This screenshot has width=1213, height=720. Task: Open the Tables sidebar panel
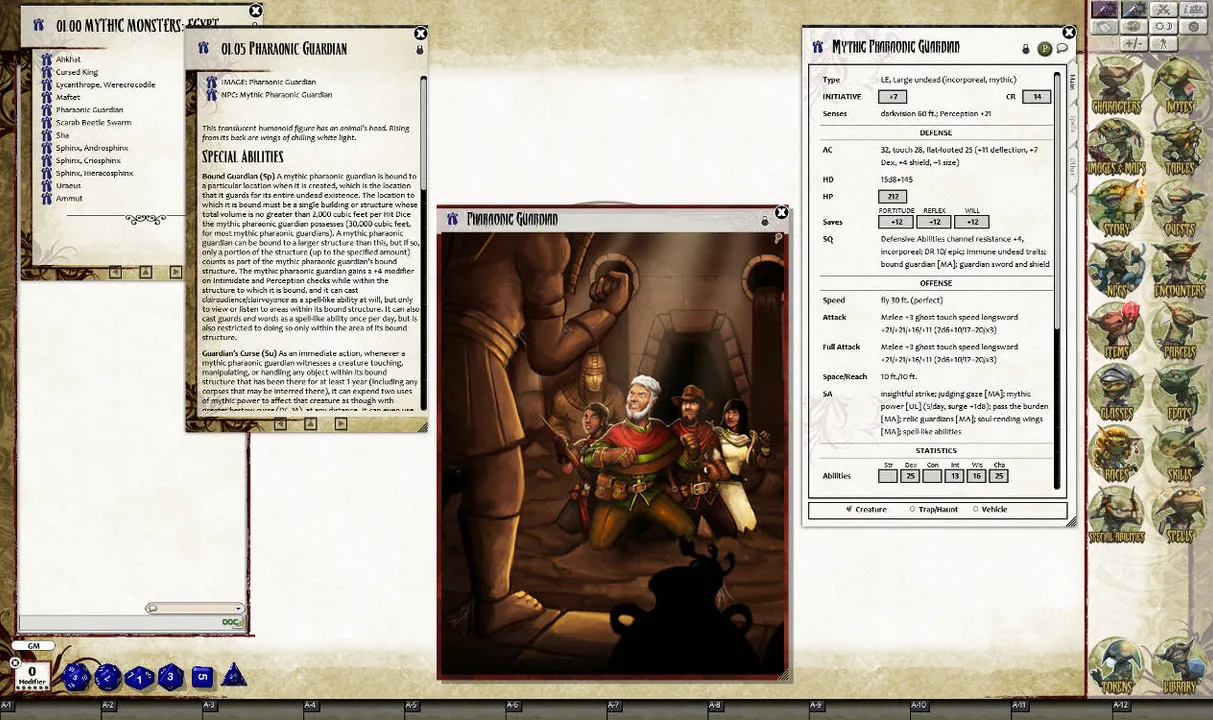[1178, 149]
